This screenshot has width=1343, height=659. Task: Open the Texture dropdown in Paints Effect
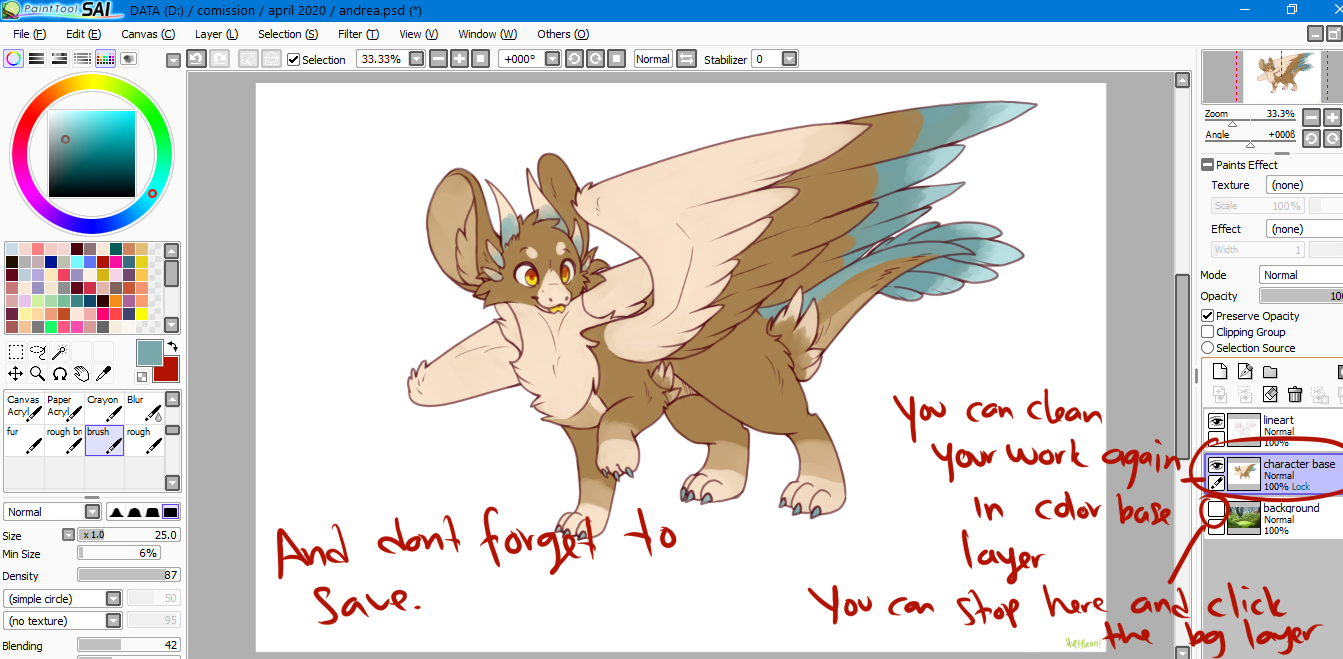(x=1304, y=185)
